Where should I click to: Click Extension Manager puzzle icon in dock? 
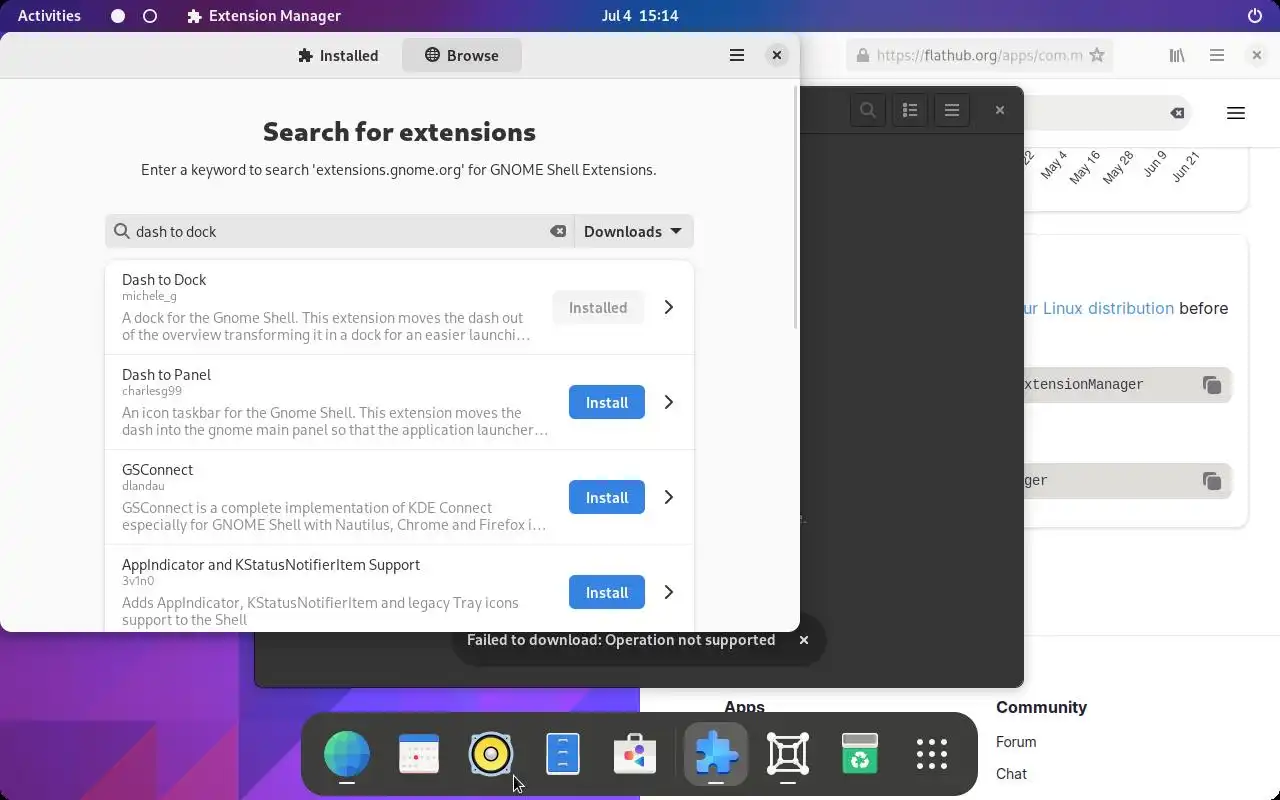tap(716, 754)
